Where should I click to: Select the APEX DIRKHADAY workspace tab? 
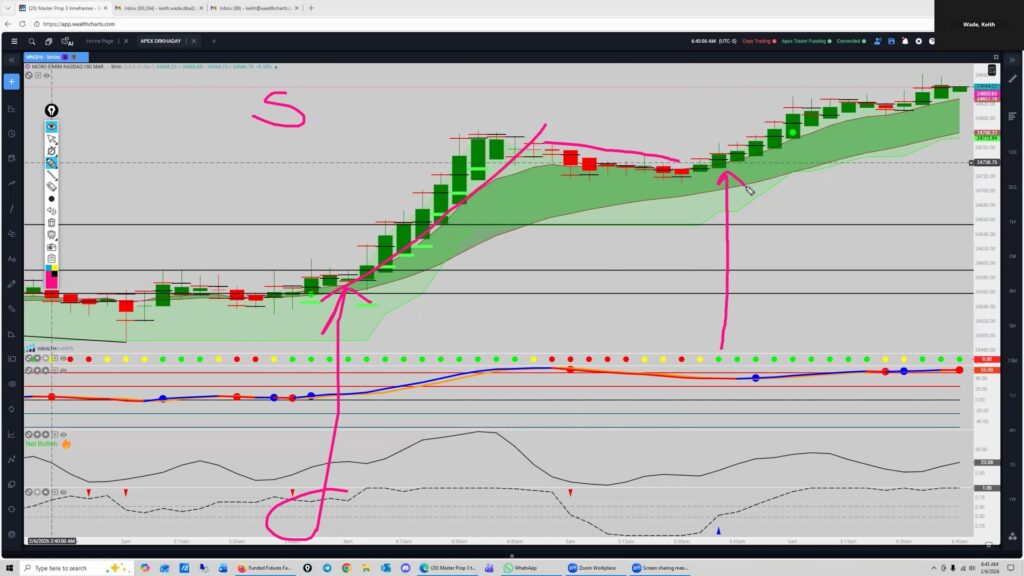coord(161,41)
